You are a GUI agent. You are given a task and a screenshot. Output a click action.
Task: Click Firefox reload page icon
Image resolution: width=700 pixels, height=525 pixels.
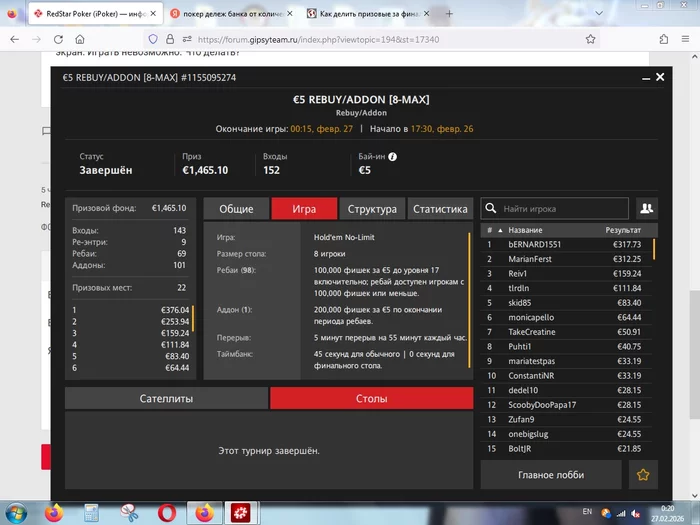(x=58, y=39)
